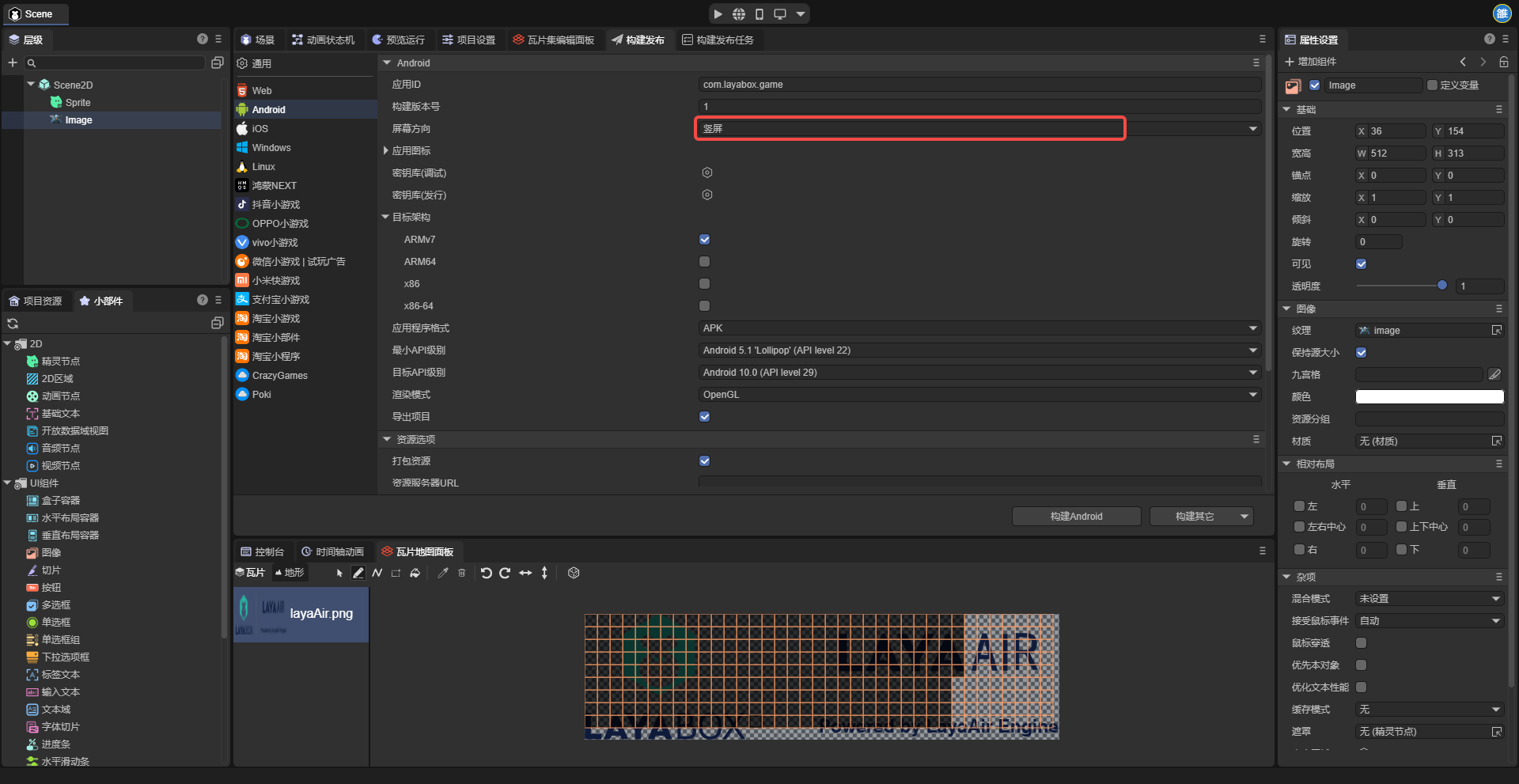Screen dimensions: 1519x784
Task: Select the rectangle selection tool
Action: click(396, 573)
